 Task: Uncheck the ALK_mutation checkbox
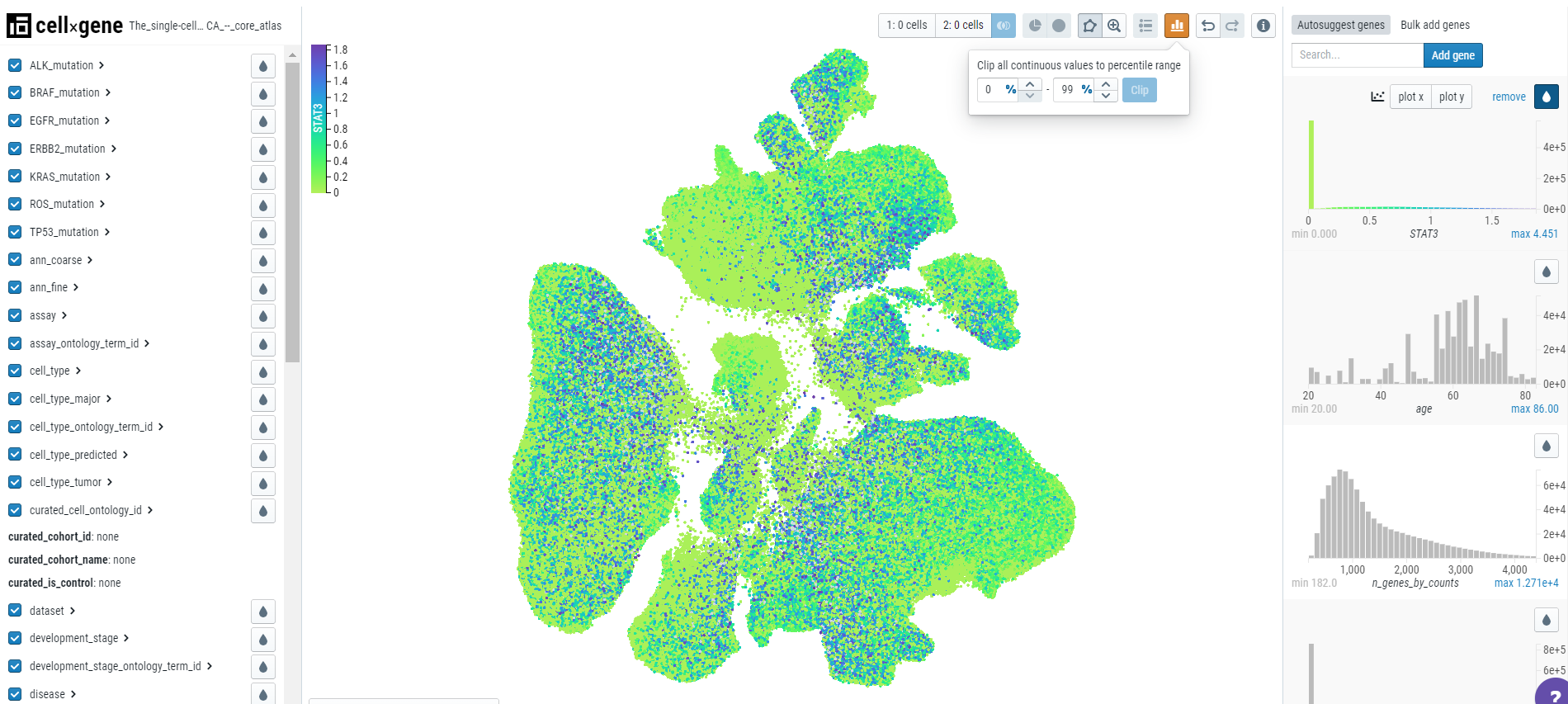[15, 65]
